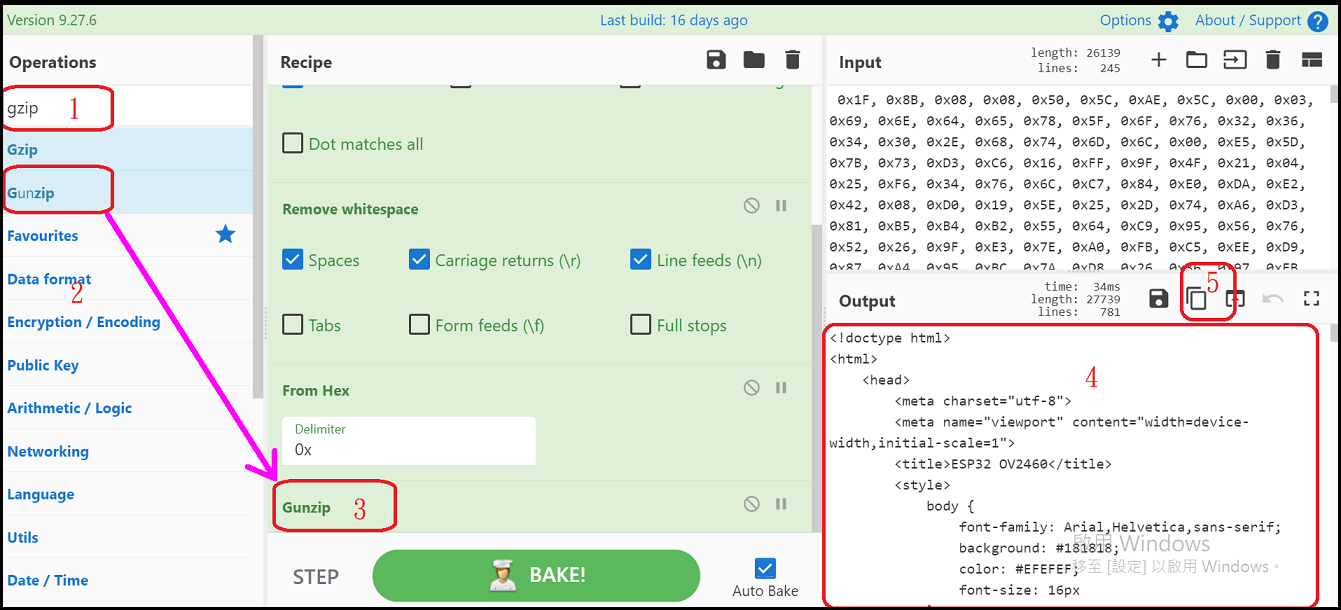Load a recipe via the Recipe folder icon
The height and width of the screenshot is (610, 1341).
(754, 60)
